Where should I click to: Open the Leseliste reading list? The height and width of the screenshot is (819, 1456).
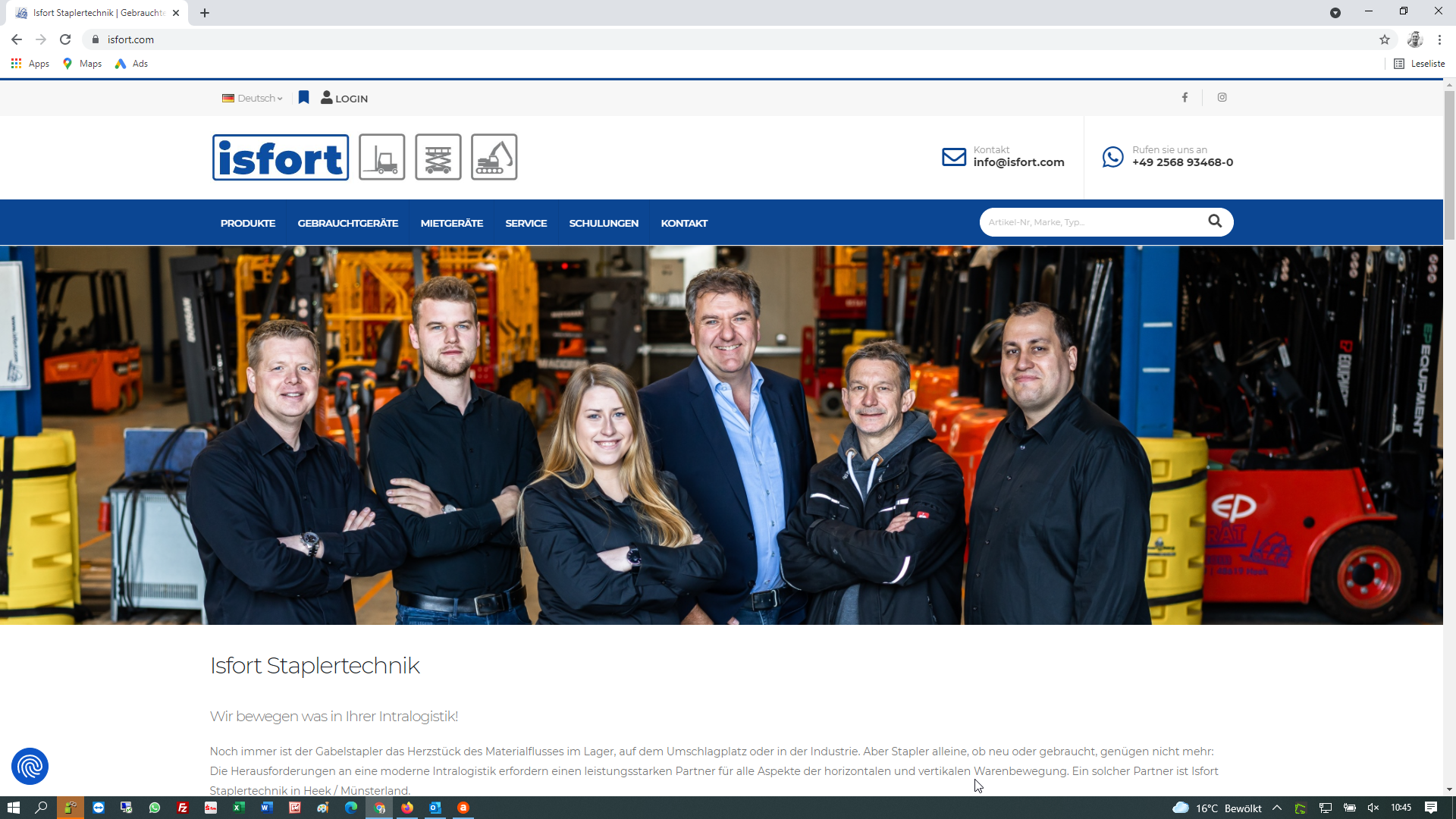click(1420, 64)
